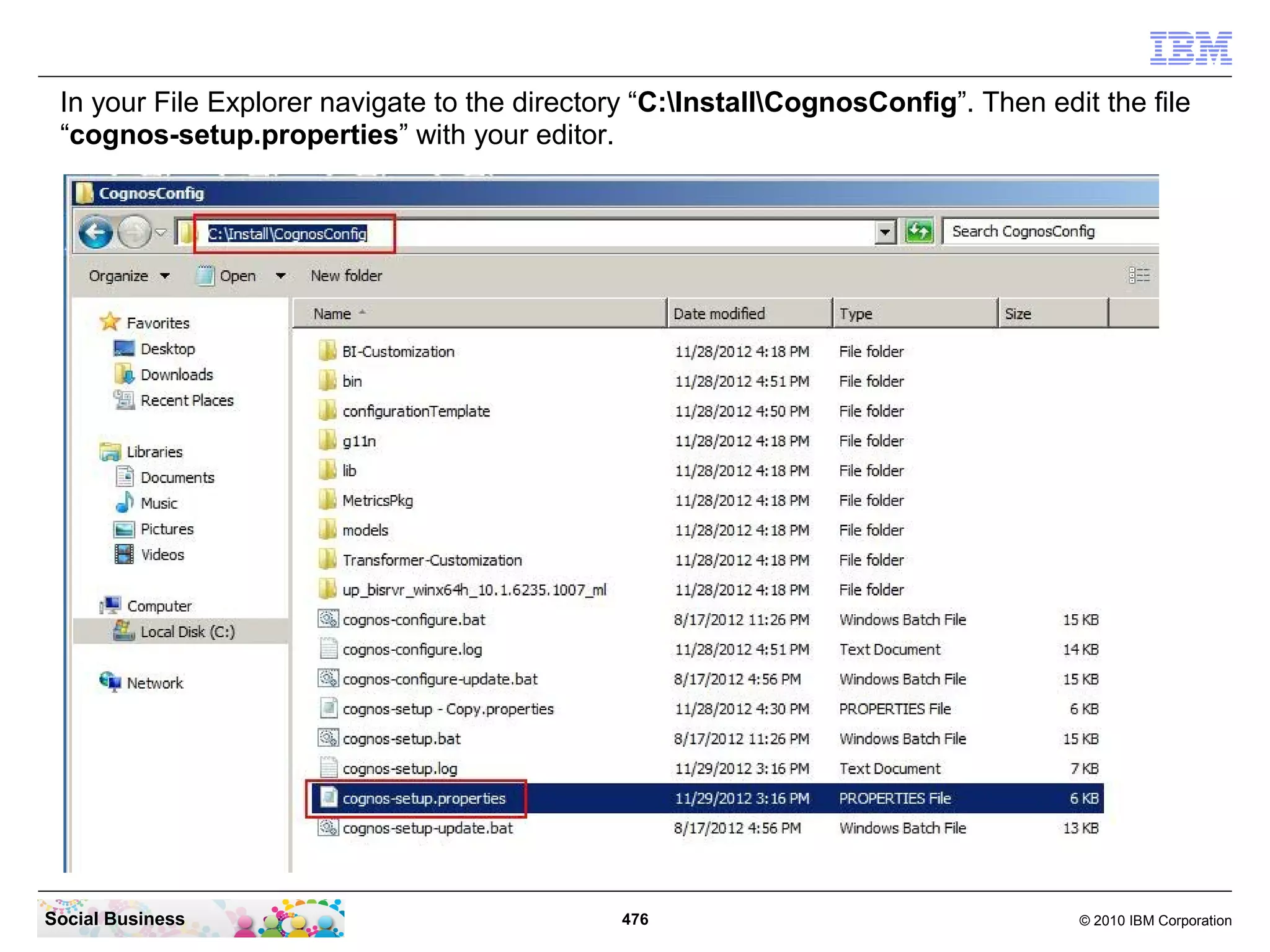Click the cognos-setup.bat gear file icon
Screen dimensions: 1270x952
[328, 738]
